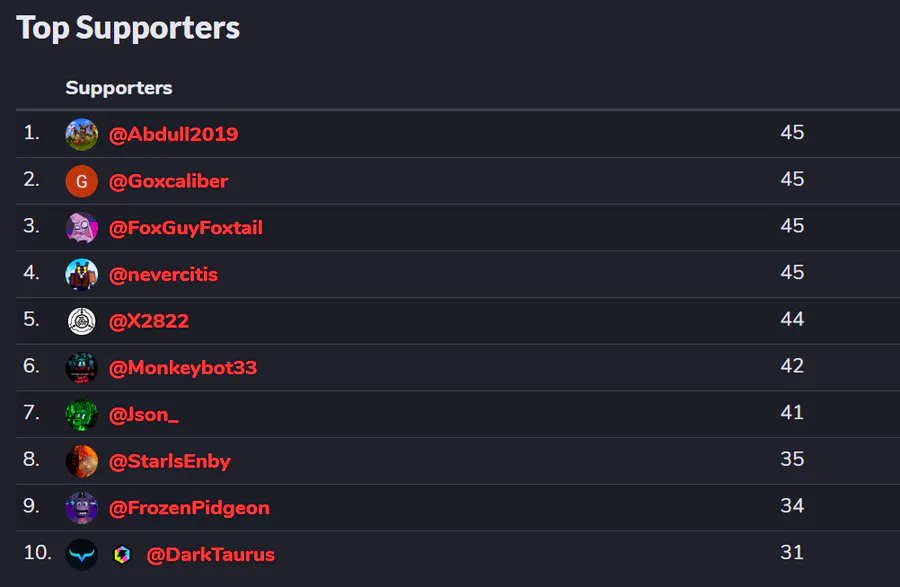The image size is (900, 587).
Task: Visit @Monkeybot33's profile link
Action: (183, 367)
